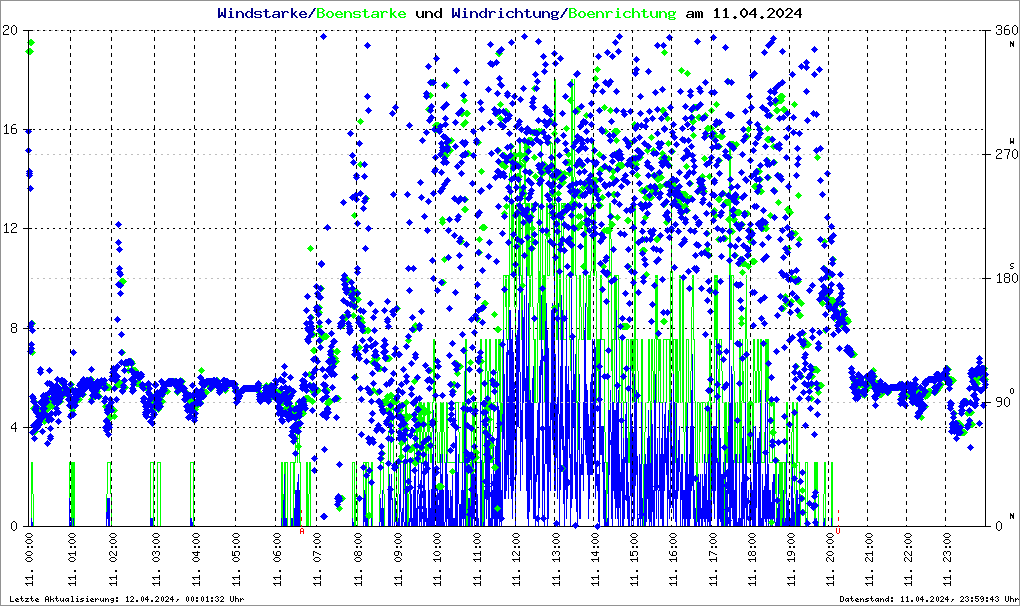Image resolution: width=1020 pixels, height=606 pixels.
Task: Click the '11. 00:00' time axis label
Action: point(29,560)
